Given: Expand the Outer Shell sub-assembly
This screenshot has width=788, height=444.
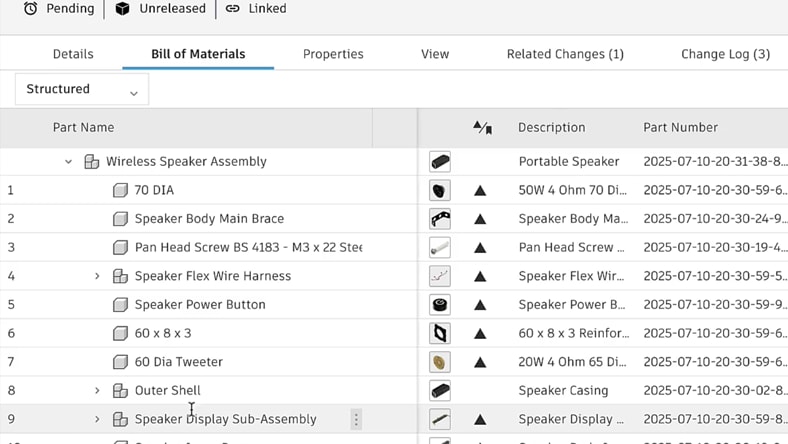Looking at the screenshot, I should [x=97, y=391].
